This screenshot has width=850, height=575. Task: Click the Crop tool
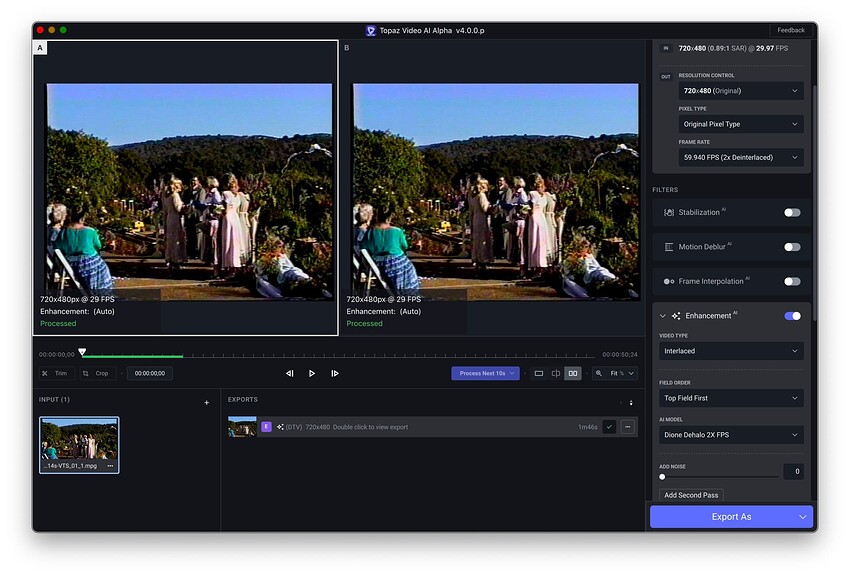coord(96,373)
